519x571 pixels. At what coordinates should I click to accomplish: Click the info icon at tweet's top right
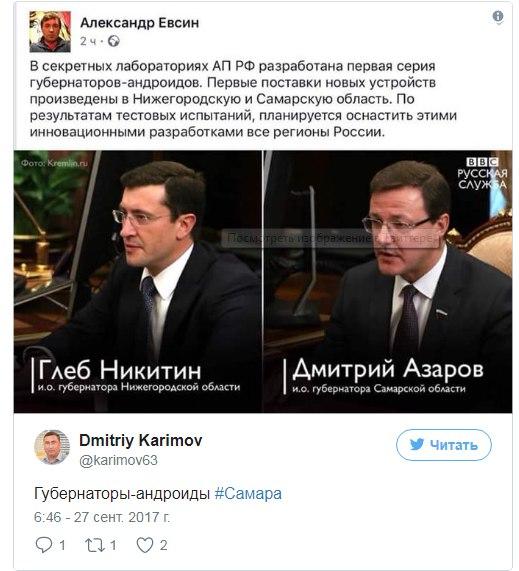coord(498,16)
